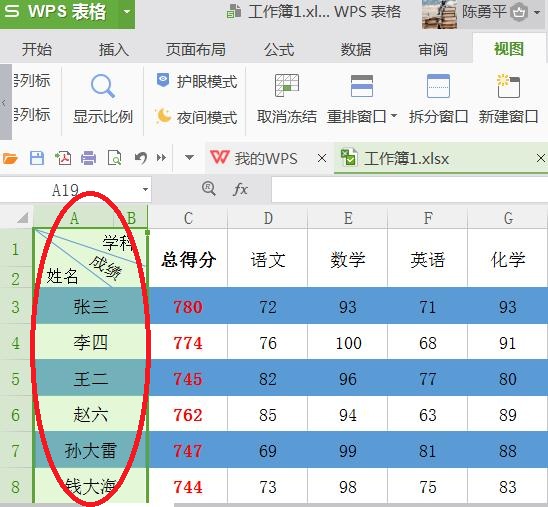The image size is (548, 507).
Task: Open the 页面布局 ribbon tab
Action: (x=196, y=49)
